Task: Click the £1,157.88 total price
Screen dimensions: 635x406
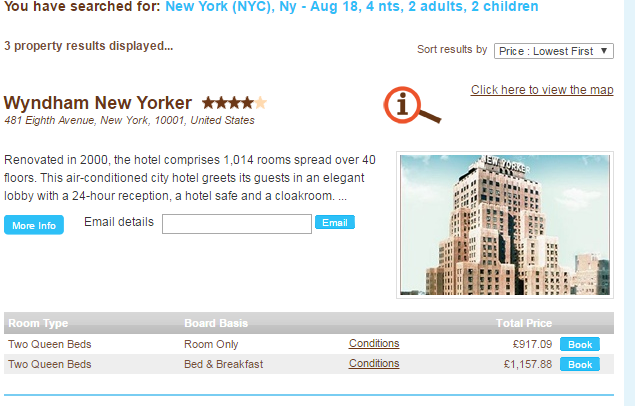Action: tap(528, 364)
